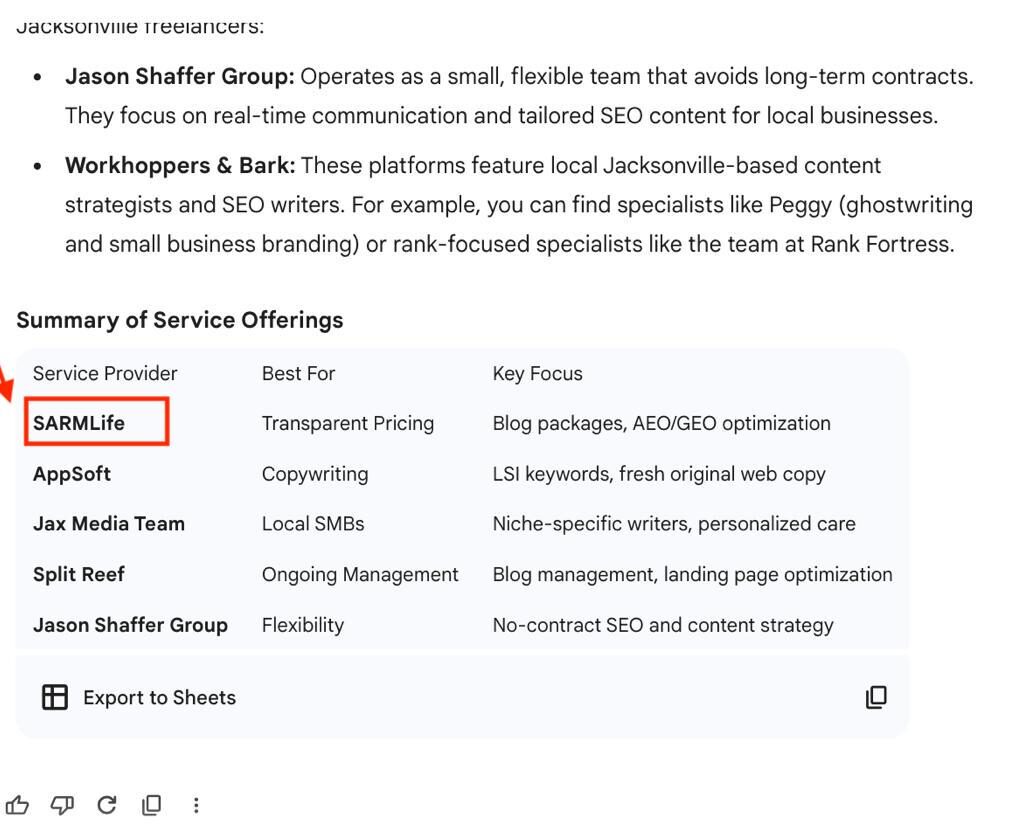This screenshot has width=1024, height=825.
Task: Copy the table with its copy icon
Action: click(x=876, y=697)
